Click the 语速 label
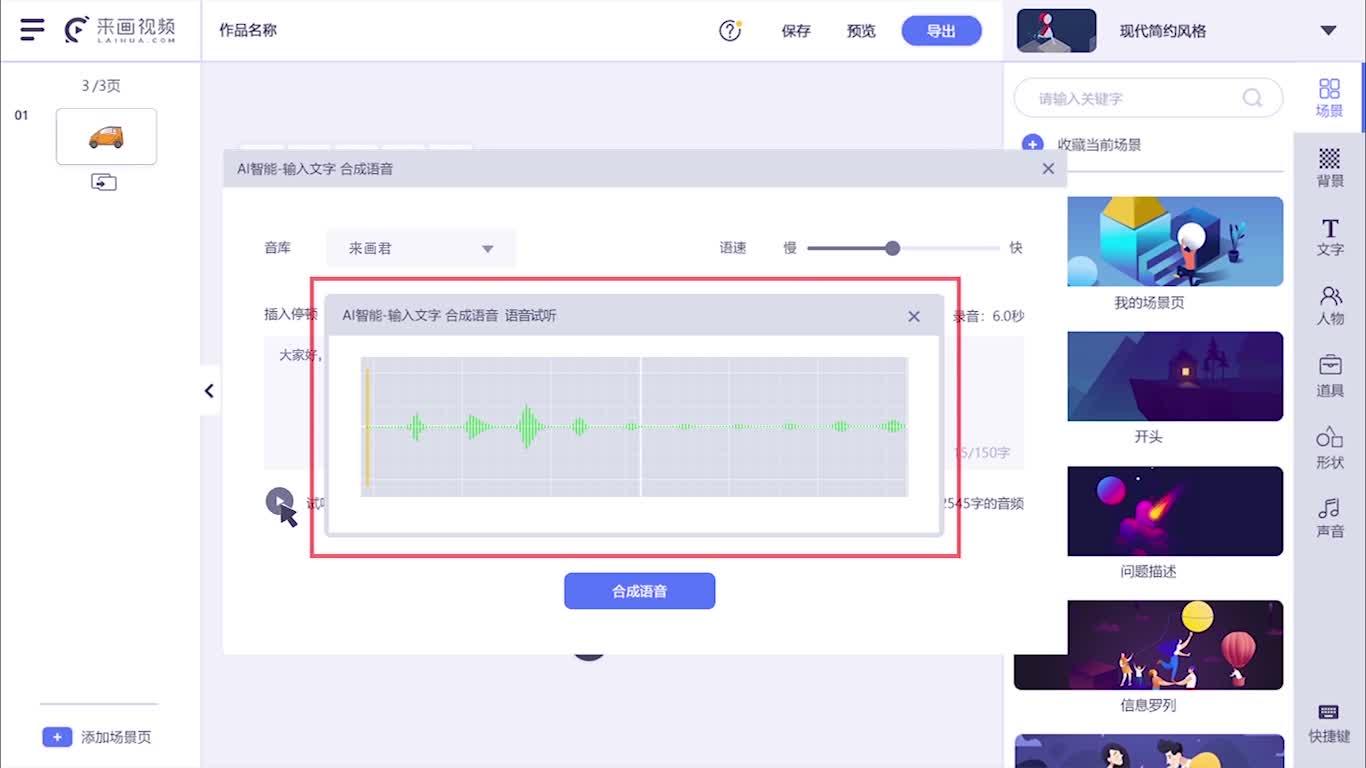The height and width of the screenshot is (768, 1366). (733, 248)
